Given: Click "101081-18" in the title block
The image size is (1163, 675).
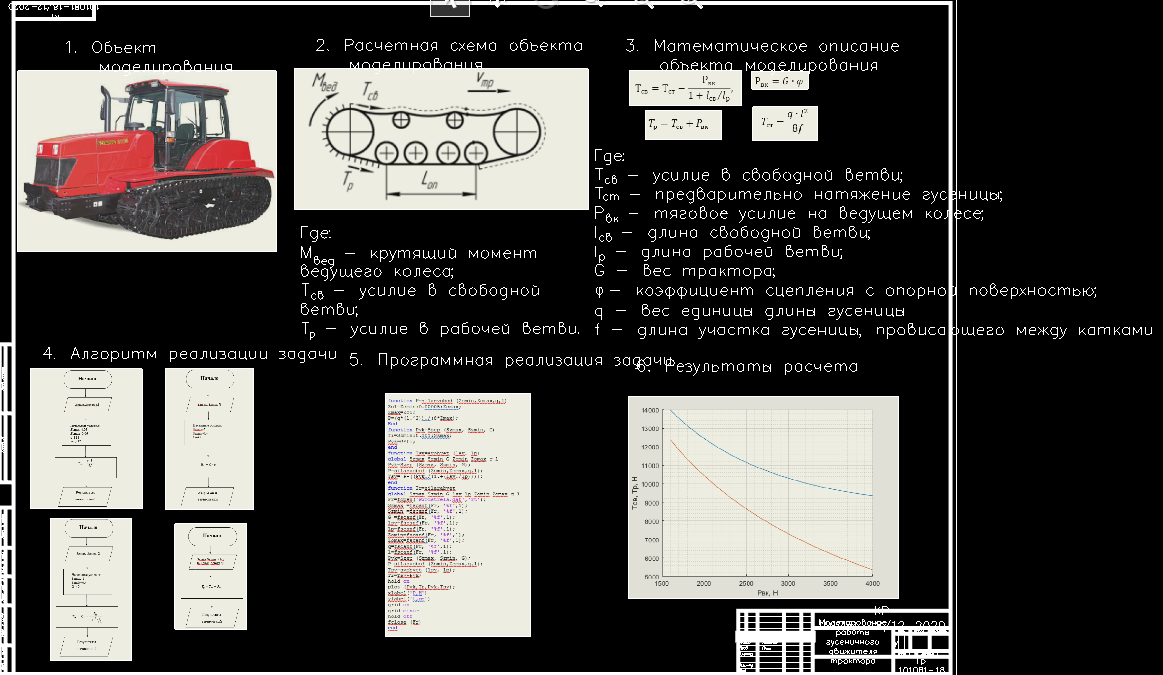Looking at the screenshot, I should coord(922,670).
